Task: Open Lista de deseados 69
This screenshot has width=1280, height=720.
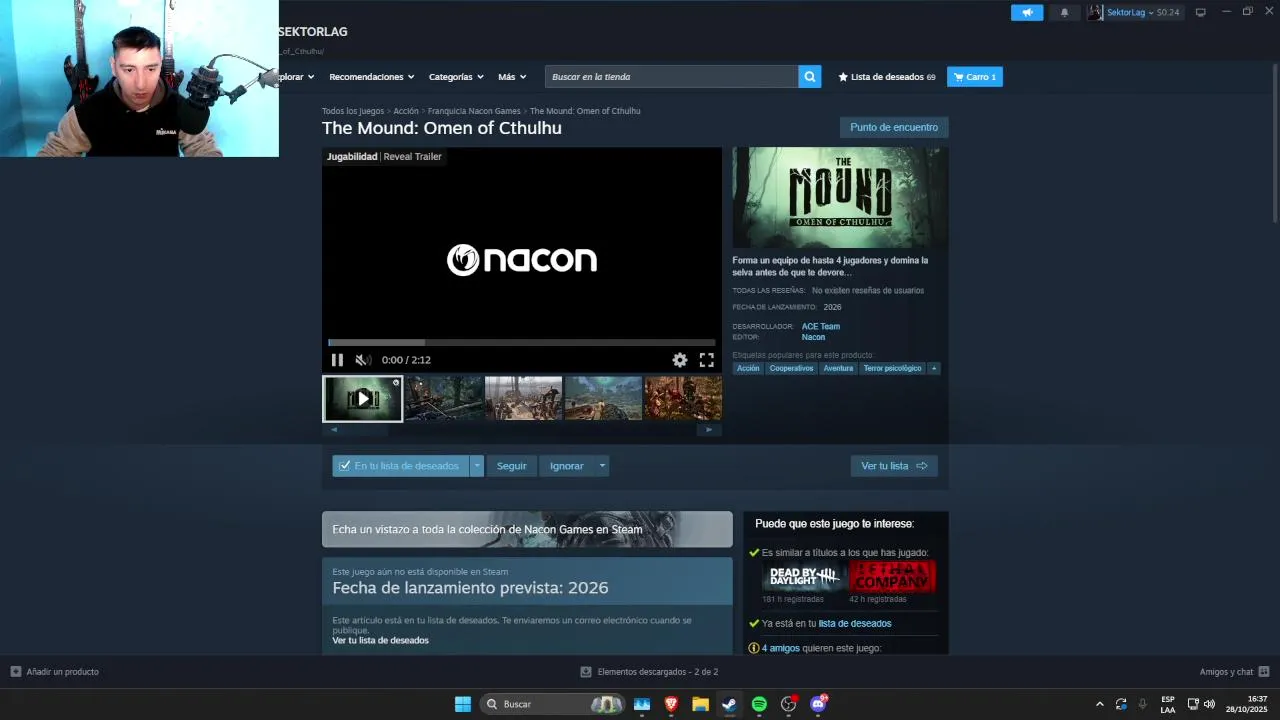Action: point(887,77)
